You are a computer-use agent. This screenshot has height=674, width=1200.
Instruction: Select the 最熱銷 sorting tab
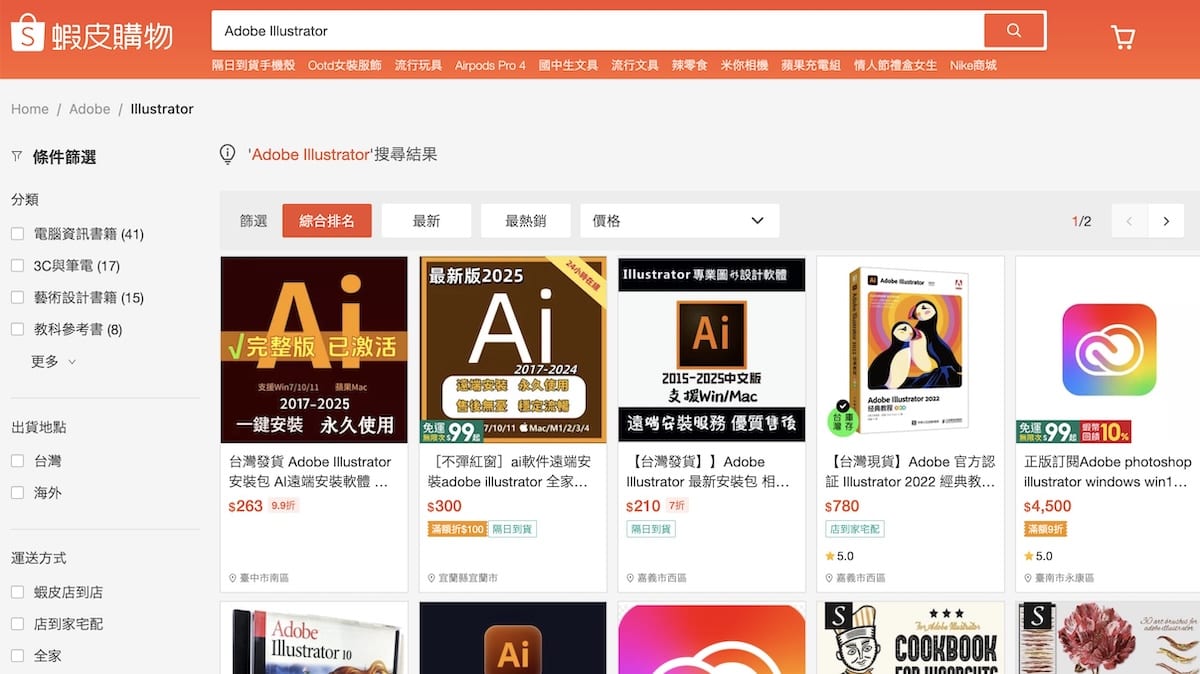click(526, 220)
